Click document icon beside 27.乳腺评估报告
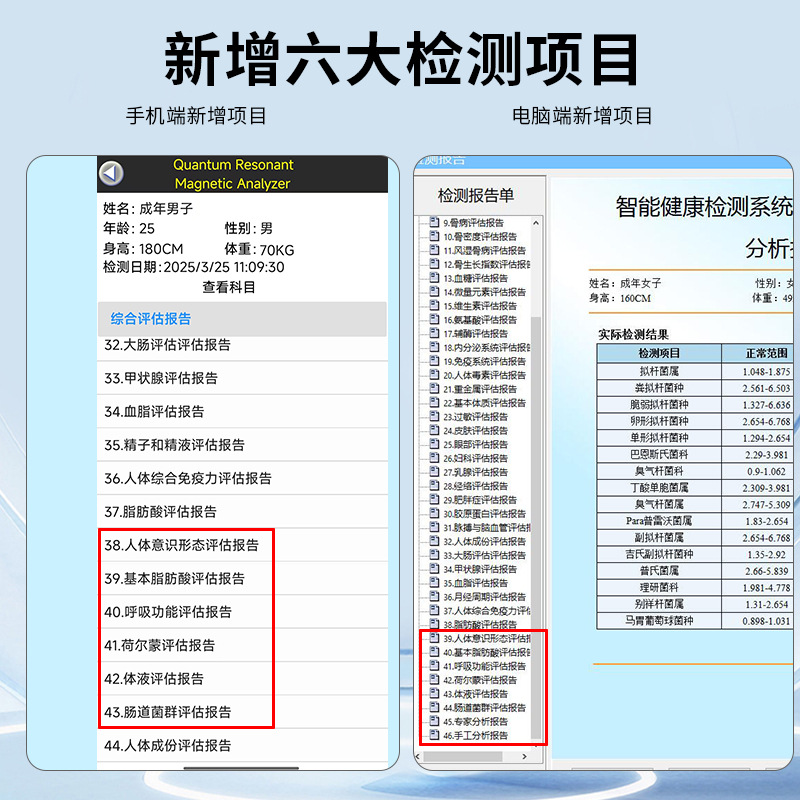Image resolution: width=800 pixels, height=800 pixels. click(434, 471)
